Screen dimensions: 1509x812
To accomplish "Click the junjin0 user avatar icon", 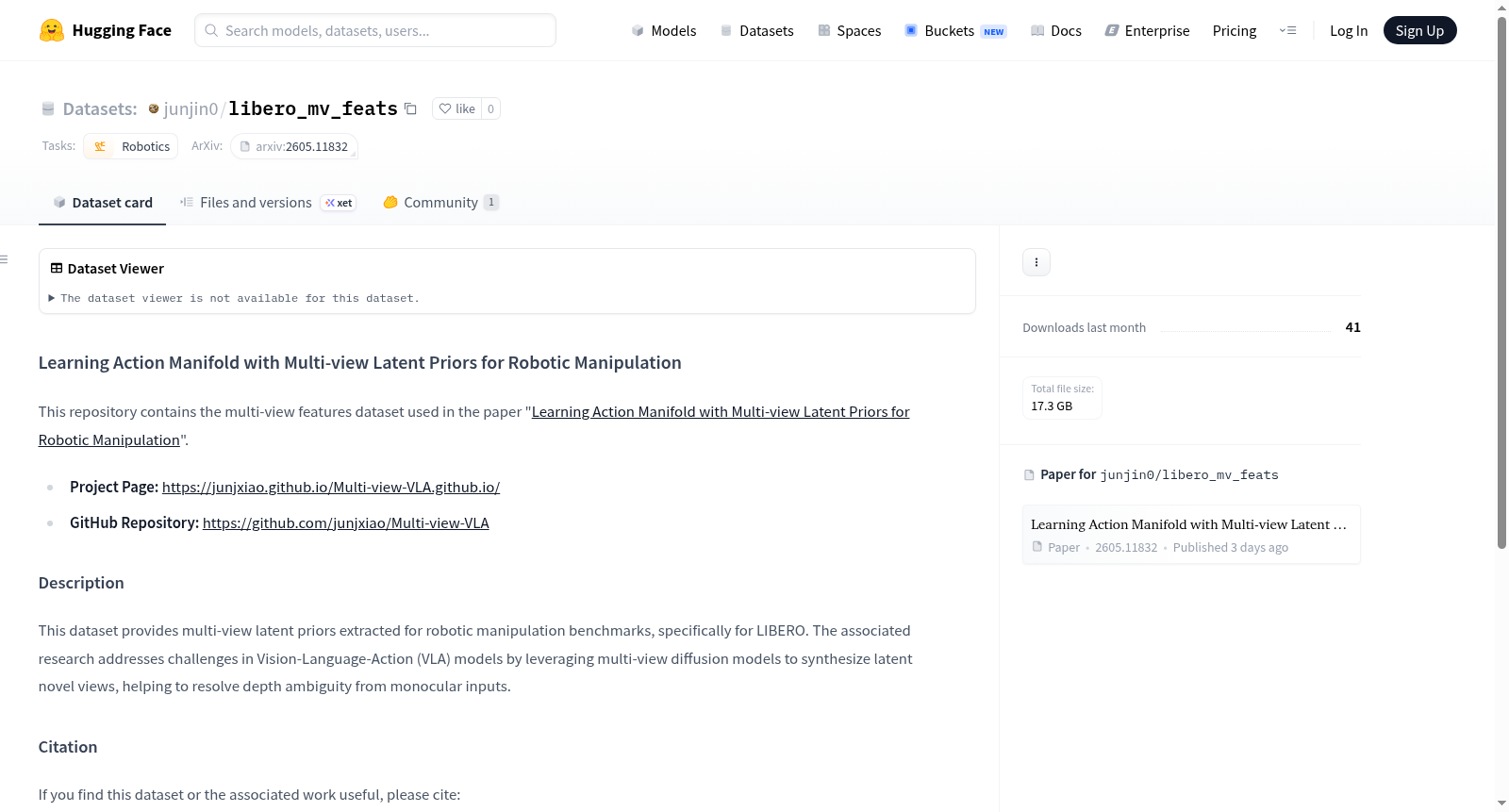I will pyautogui.click(x=154, y=108).
